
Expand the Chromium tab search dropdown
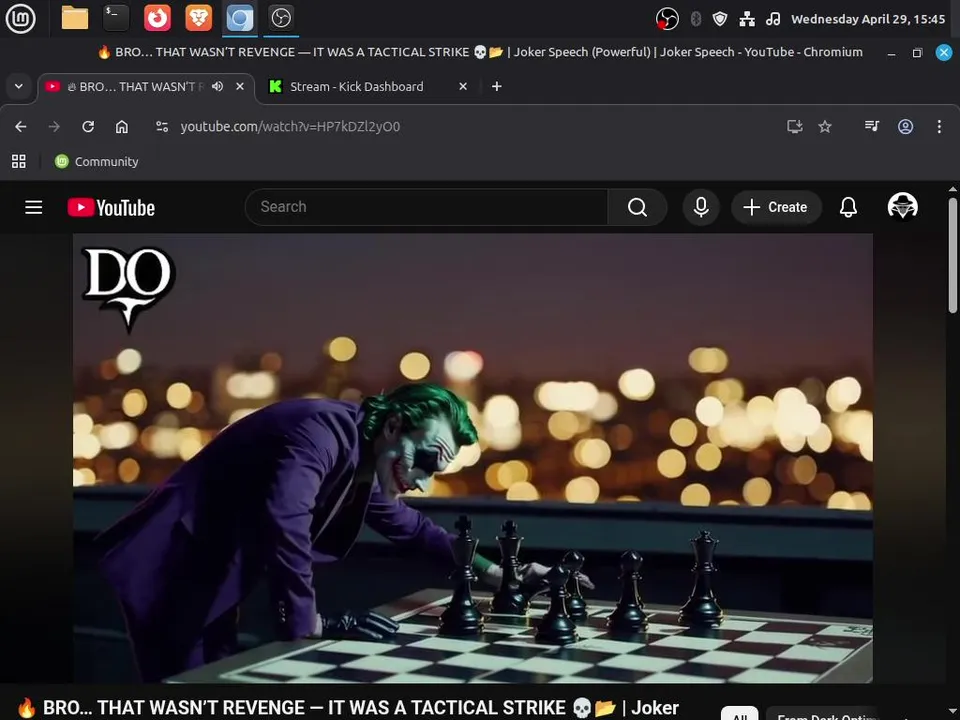[19, 86]
